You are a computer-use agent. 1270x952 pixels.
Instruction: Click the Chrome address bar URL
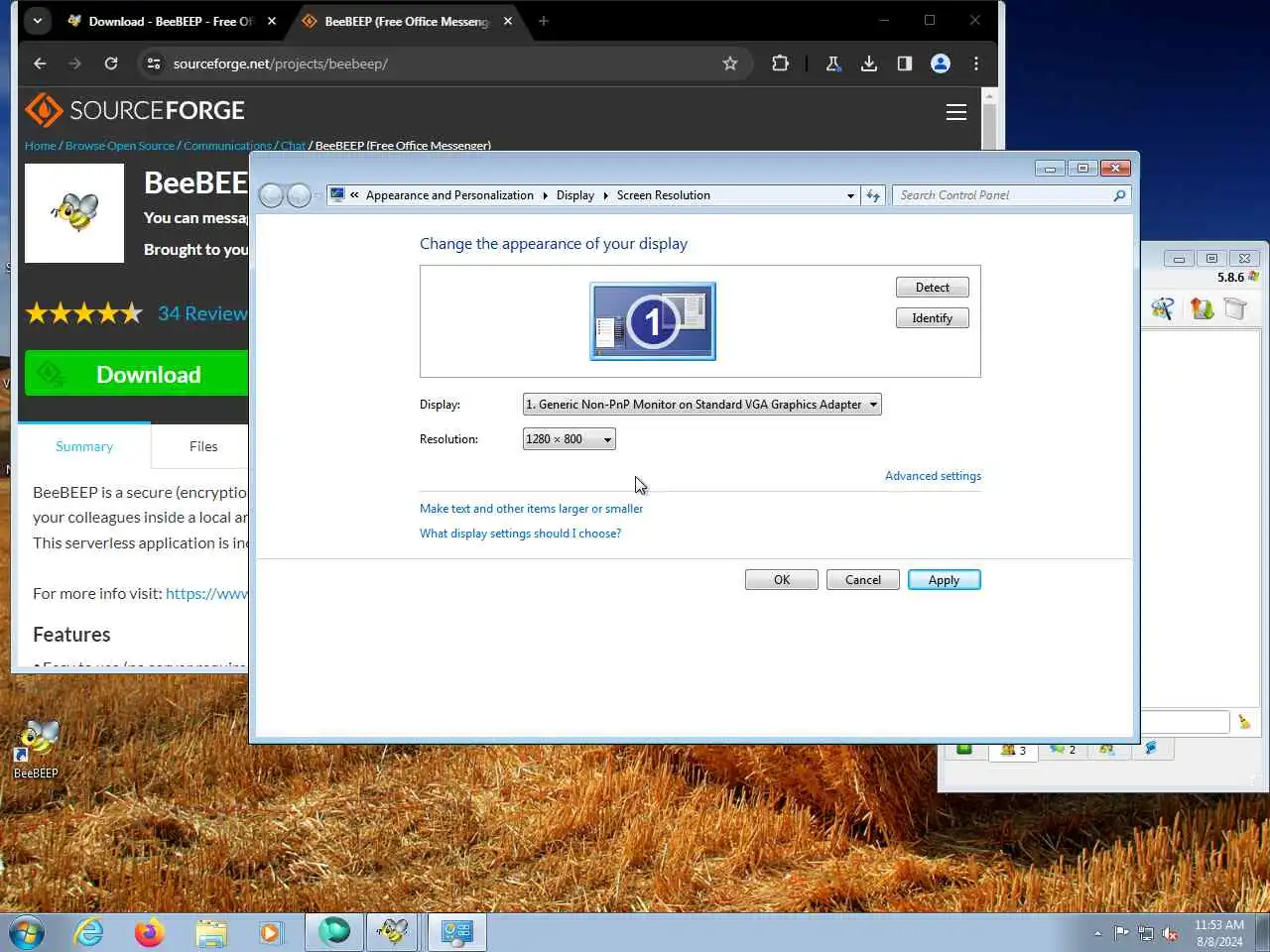point(281,63)
